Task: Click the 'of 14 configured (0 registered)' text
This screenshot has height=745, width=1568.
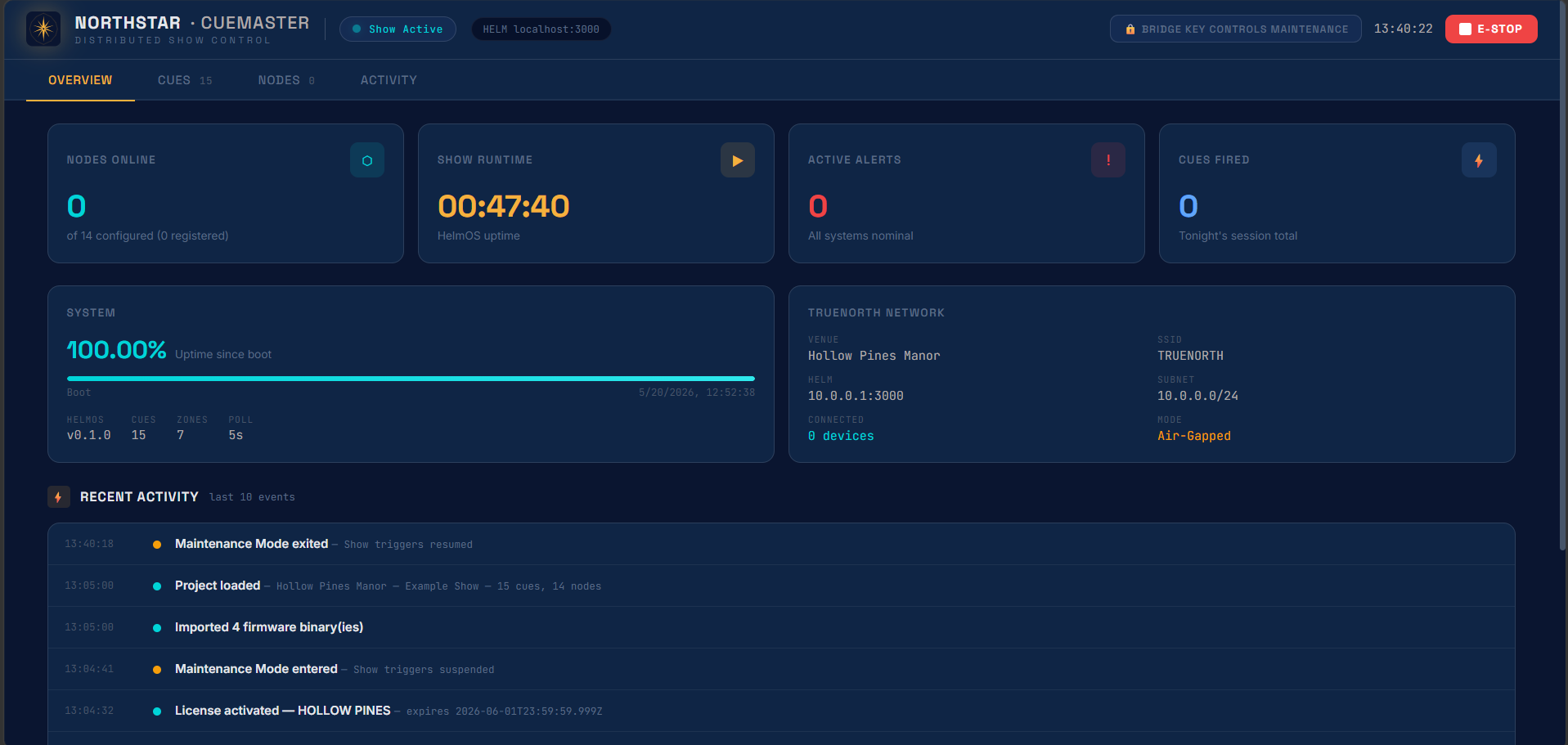Action: pos(147,236)
